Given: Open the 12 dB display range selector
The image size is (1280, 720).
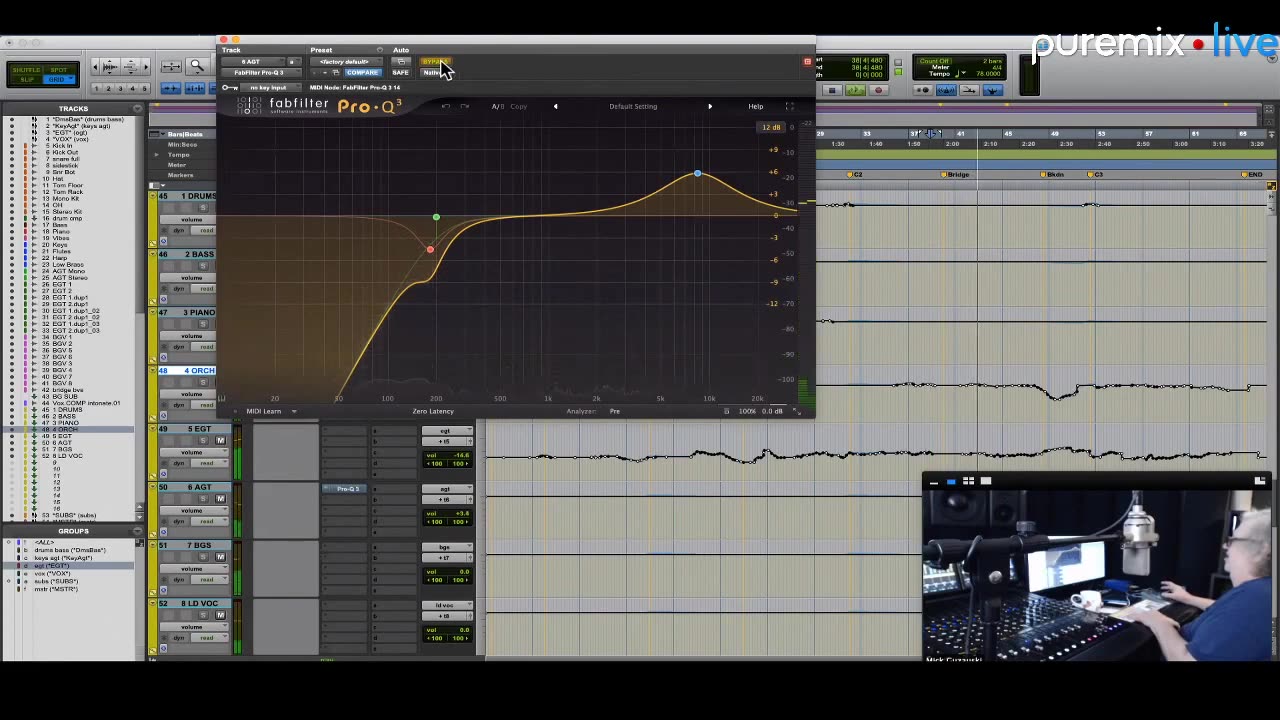Looking at the screenshot, I should (770, 127).
